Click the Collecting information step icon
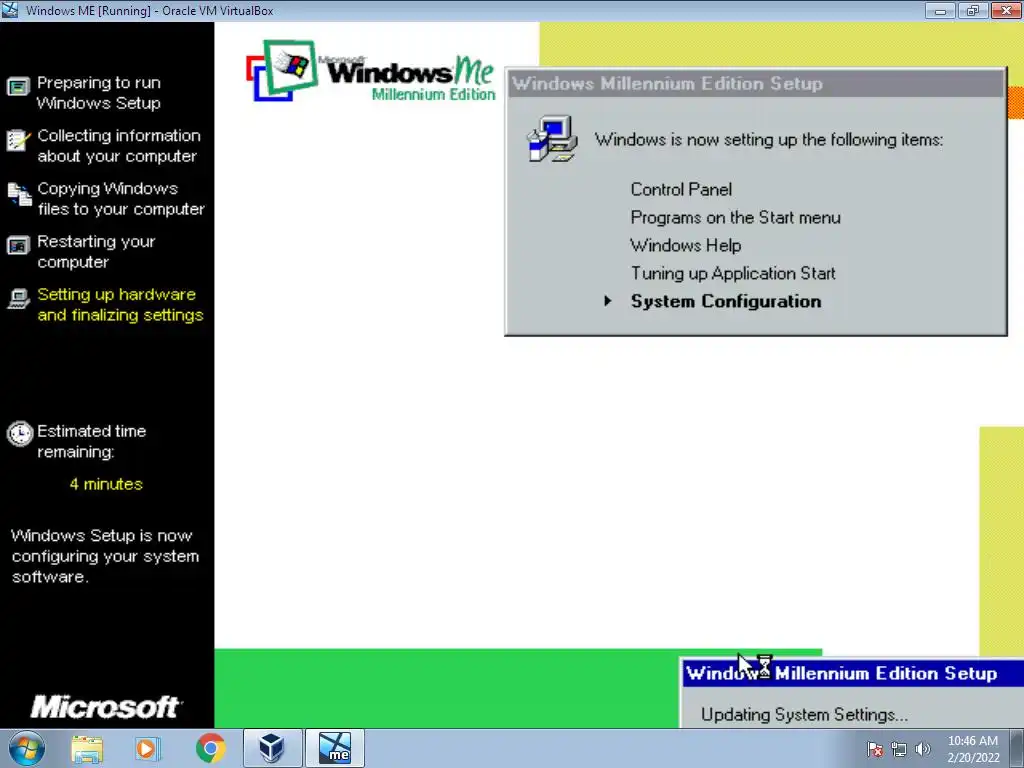Viewport: 1024px width, 768px height. [x=18, y=140]
